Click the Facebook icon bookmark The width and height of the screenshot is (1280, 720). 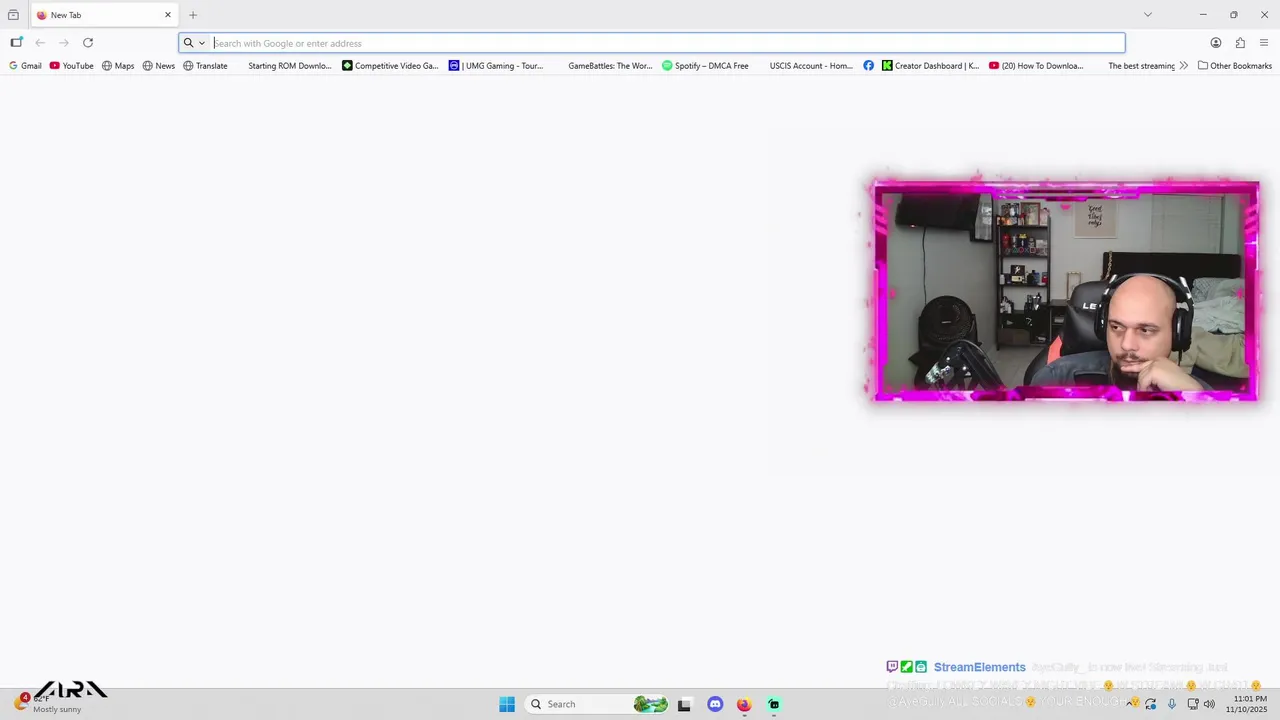pos(868,66)
